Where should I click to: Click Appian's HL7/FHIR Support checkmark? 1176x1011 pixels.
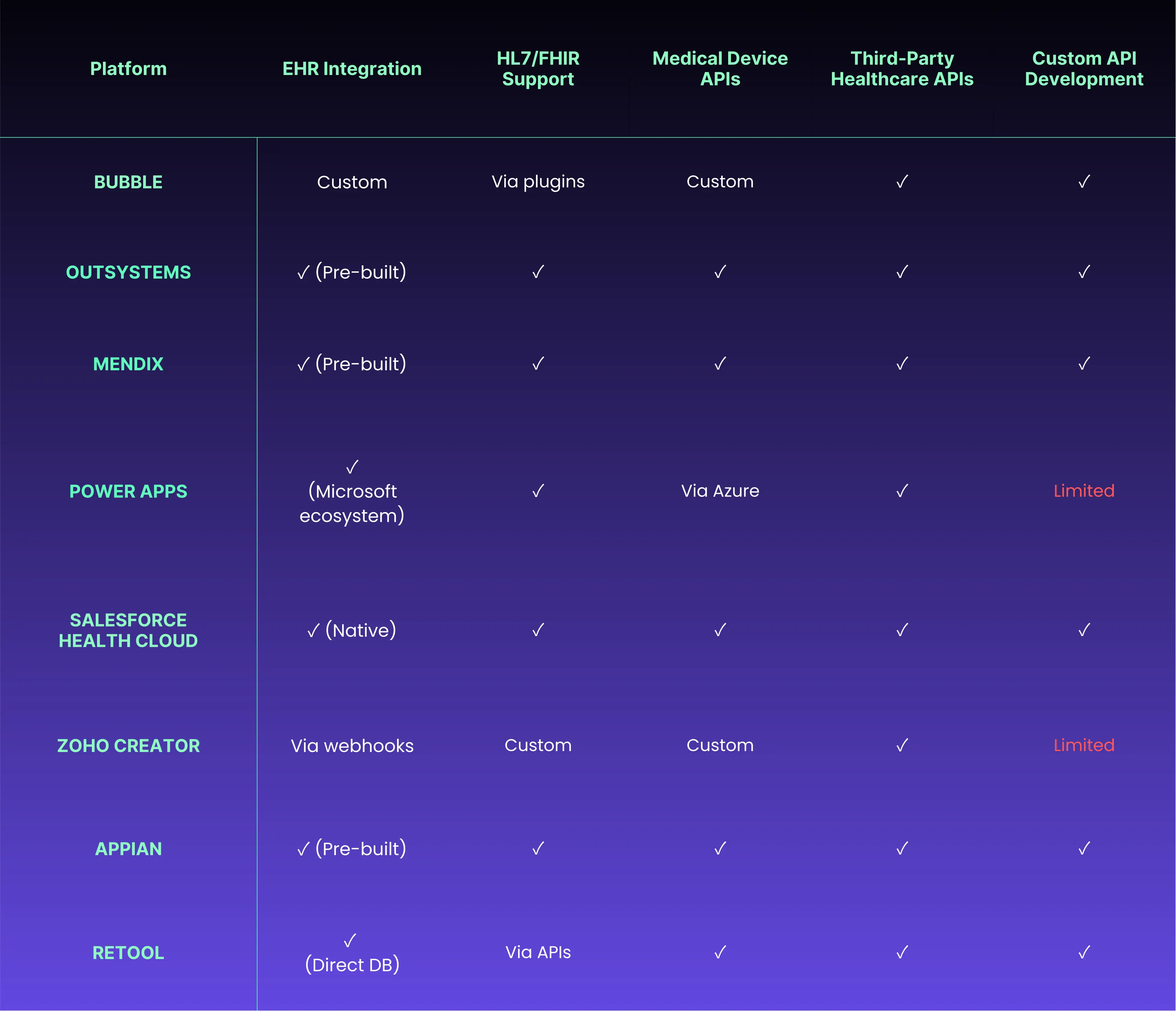(x=538, y=848)
